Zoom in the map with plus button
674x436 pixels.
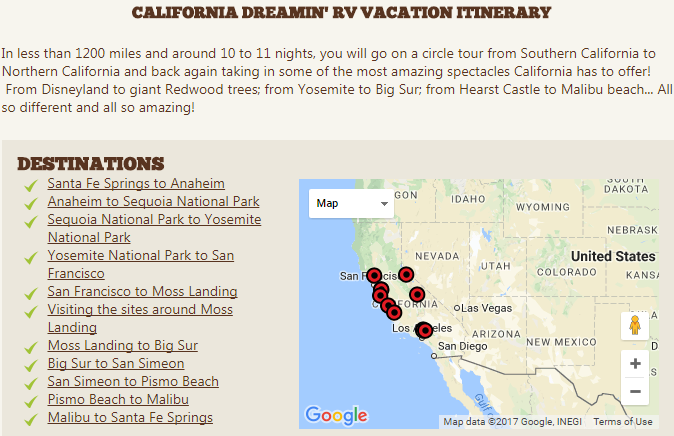(635, 364)
